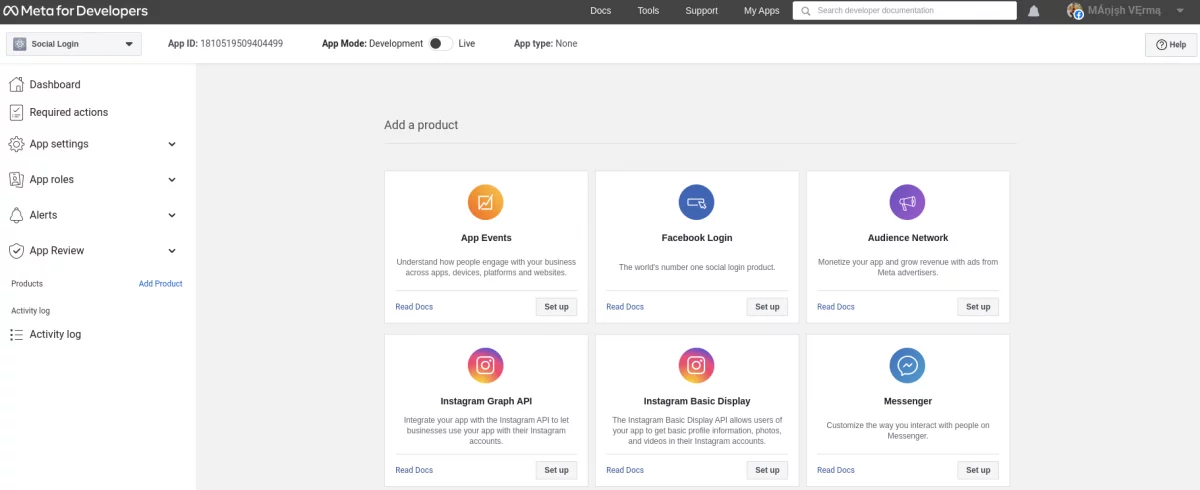Viewport: 1200px width, 490px height.
Task: Expand the Alerts section chevron
Action: (172, 215)
